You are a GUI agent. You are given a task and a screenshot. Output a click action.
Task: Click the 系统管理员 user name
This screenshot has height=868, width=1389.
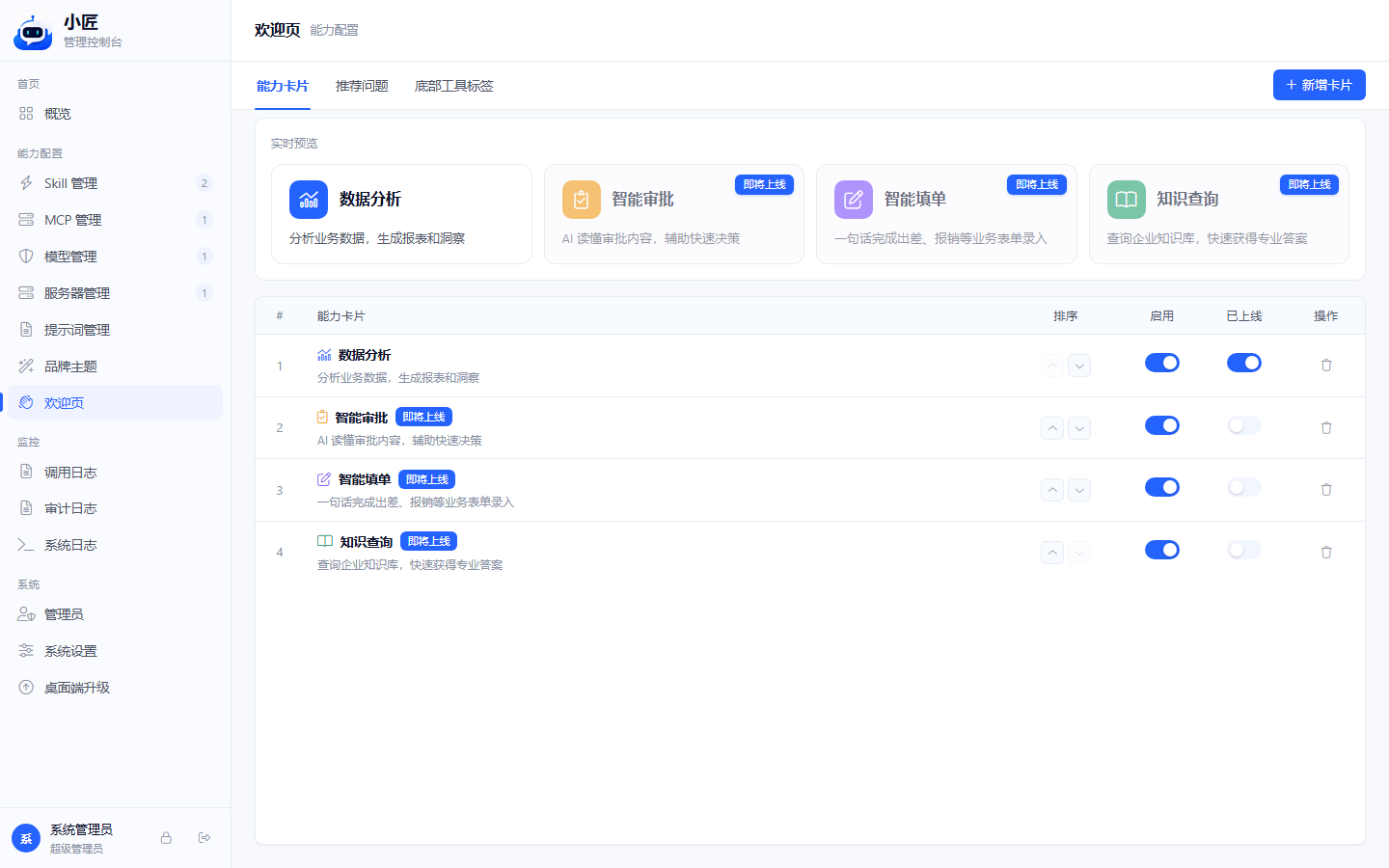(x=81, y=829)
